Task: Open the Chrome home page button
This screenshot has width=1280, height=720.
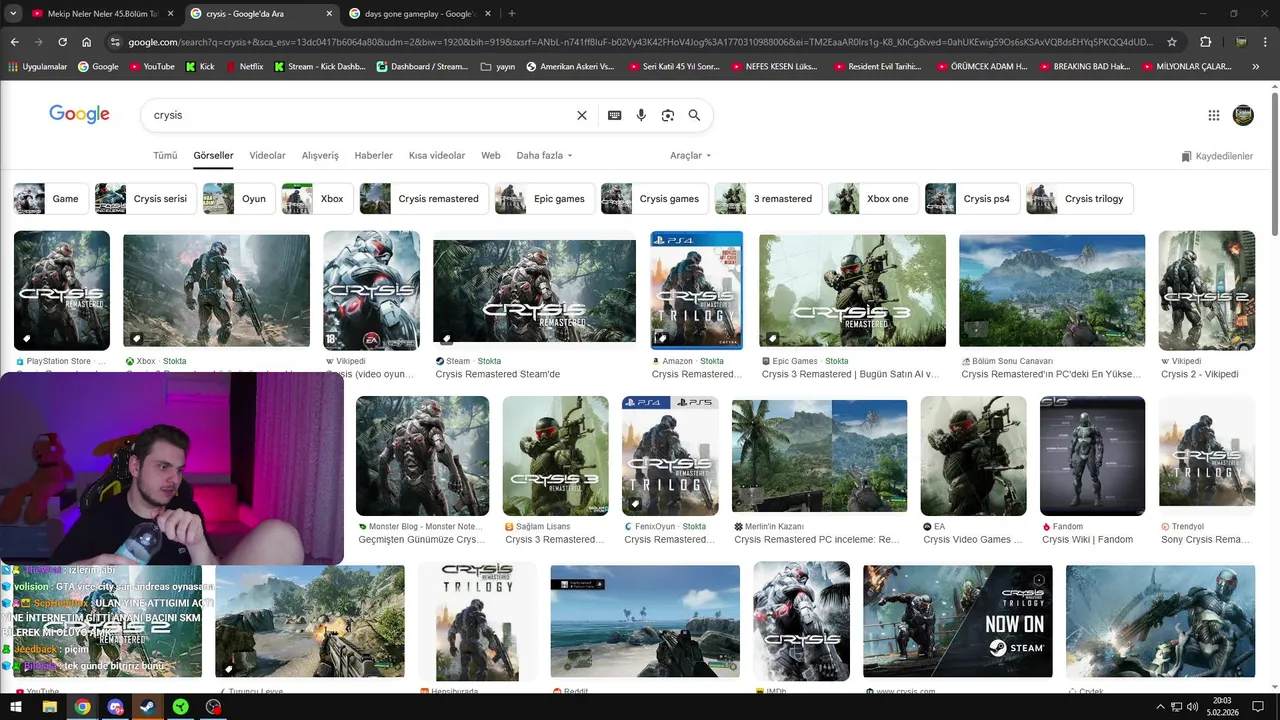Action: (87, 42)
